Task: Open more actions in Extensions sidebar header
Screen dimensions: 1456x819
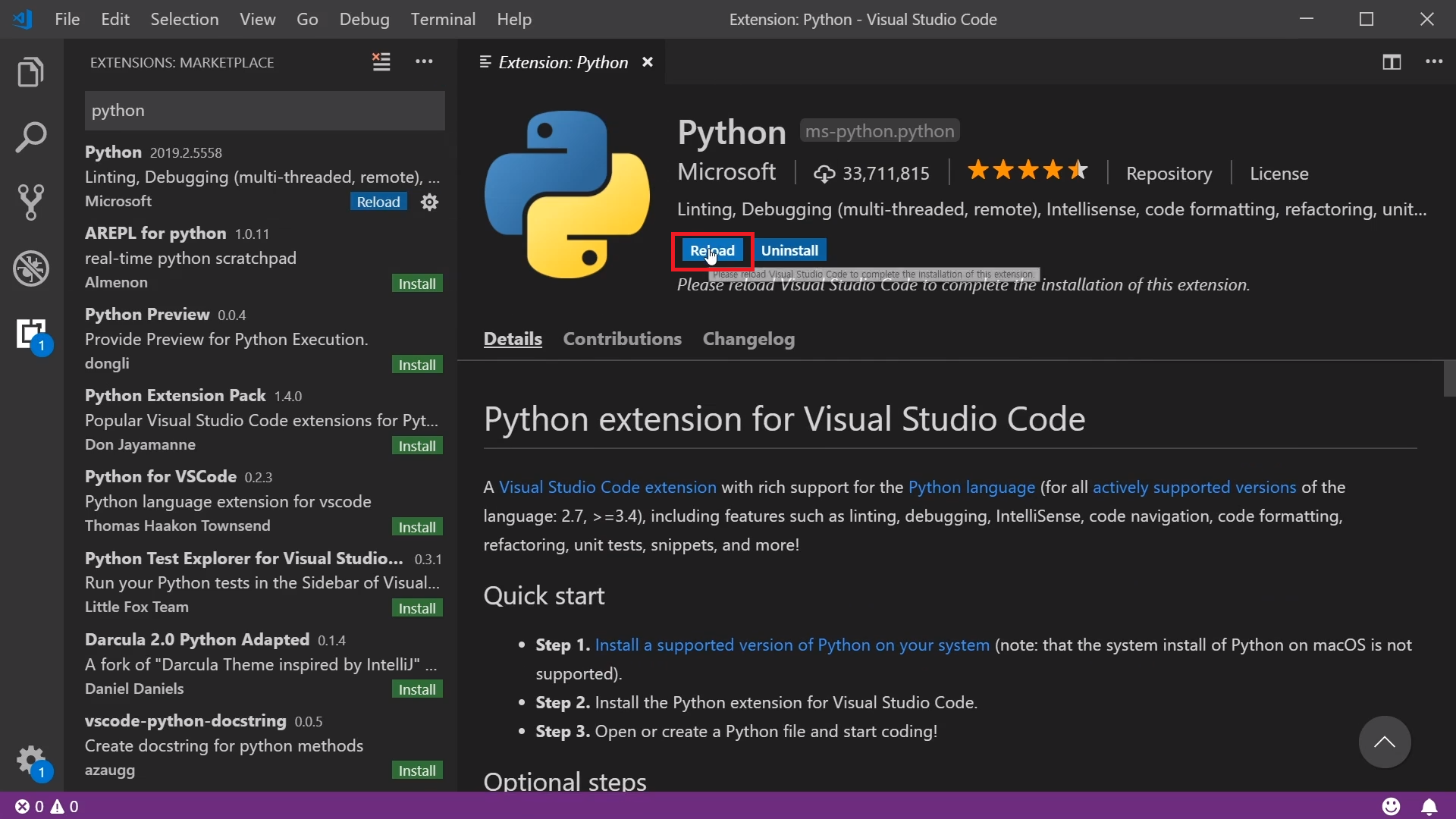Action: click(x=424, y=62)
